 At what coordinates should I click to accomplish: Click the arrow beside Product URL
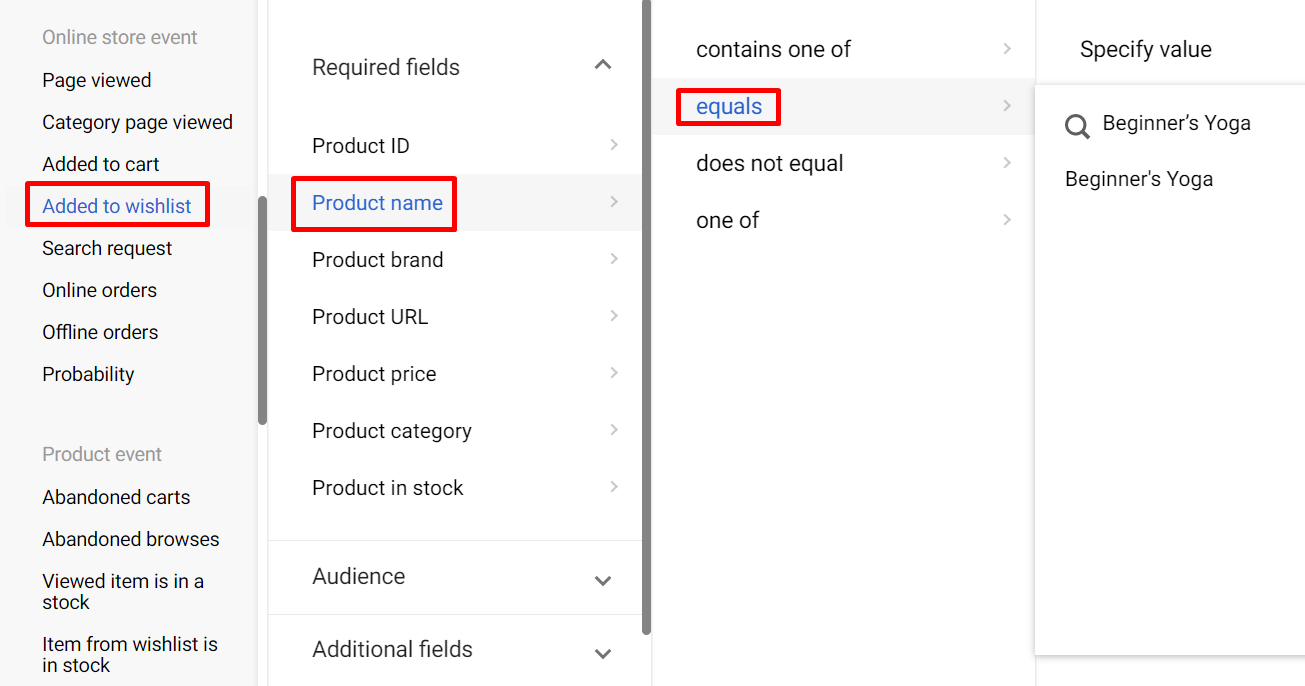(613, 316)
